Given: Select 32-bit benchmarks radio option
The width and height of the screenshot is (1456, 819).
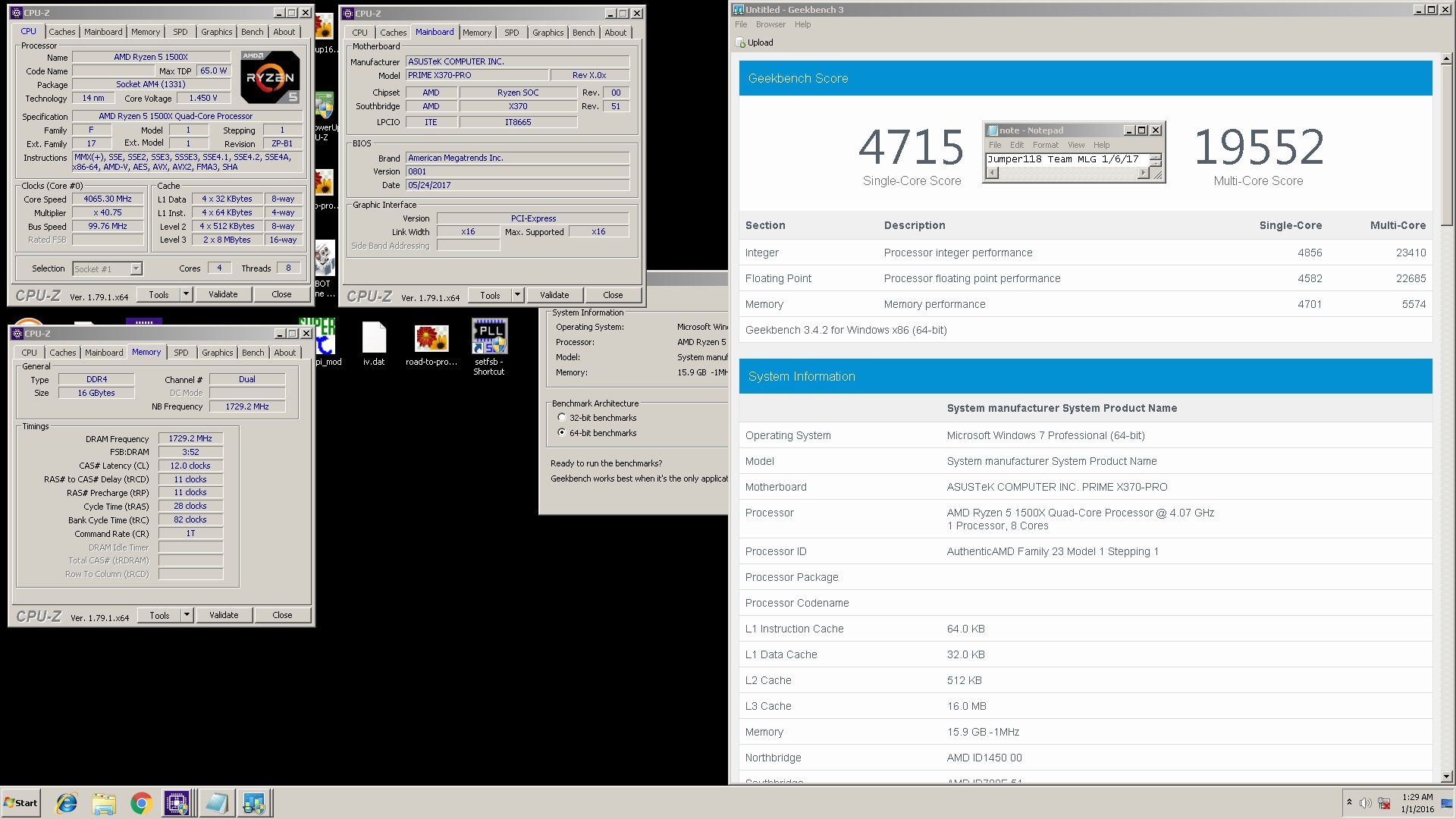Looking at the screenshot, I should [562, 418].
